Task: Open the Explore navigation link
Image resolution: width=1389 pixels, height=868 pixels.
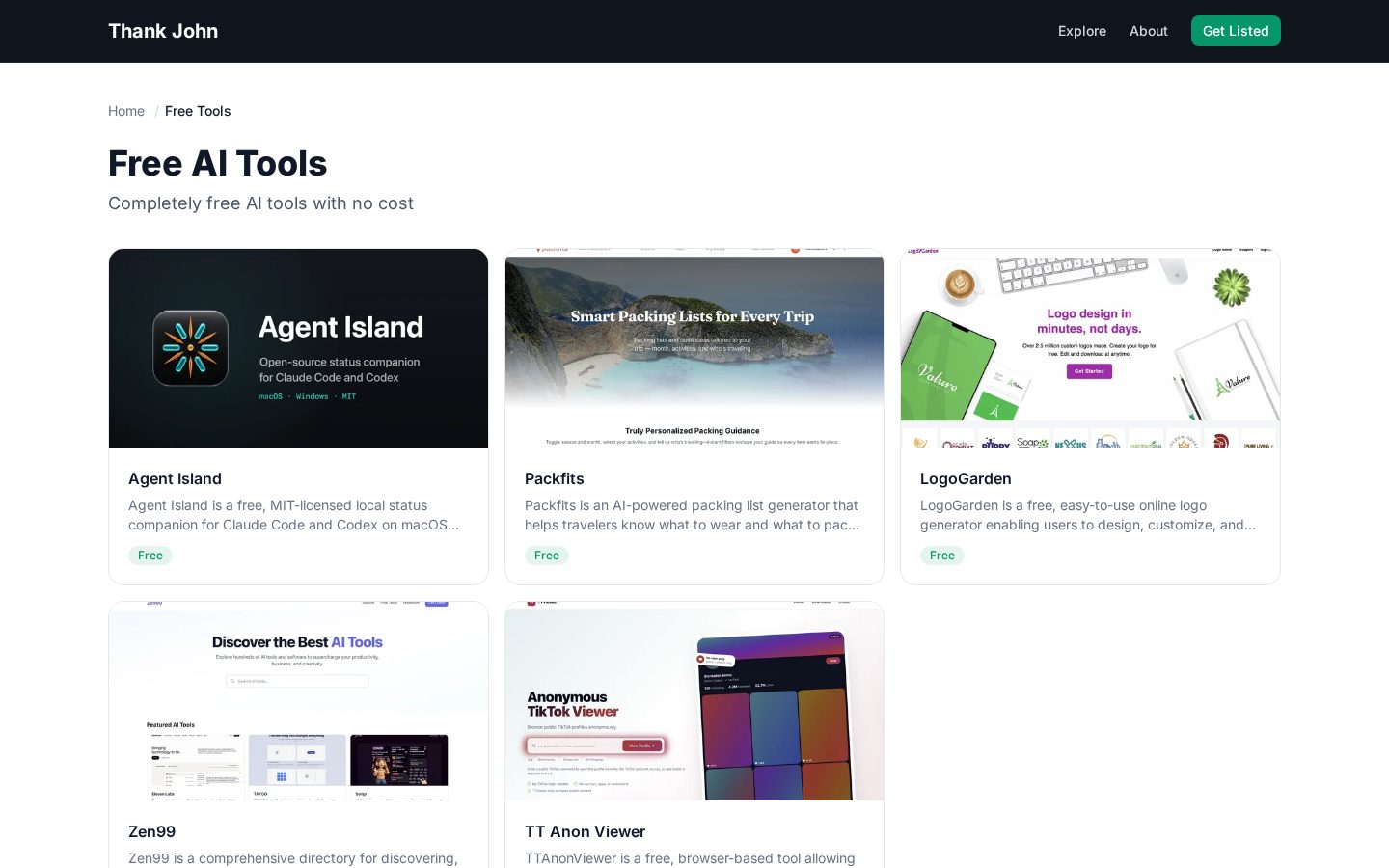Action: 1082,31
